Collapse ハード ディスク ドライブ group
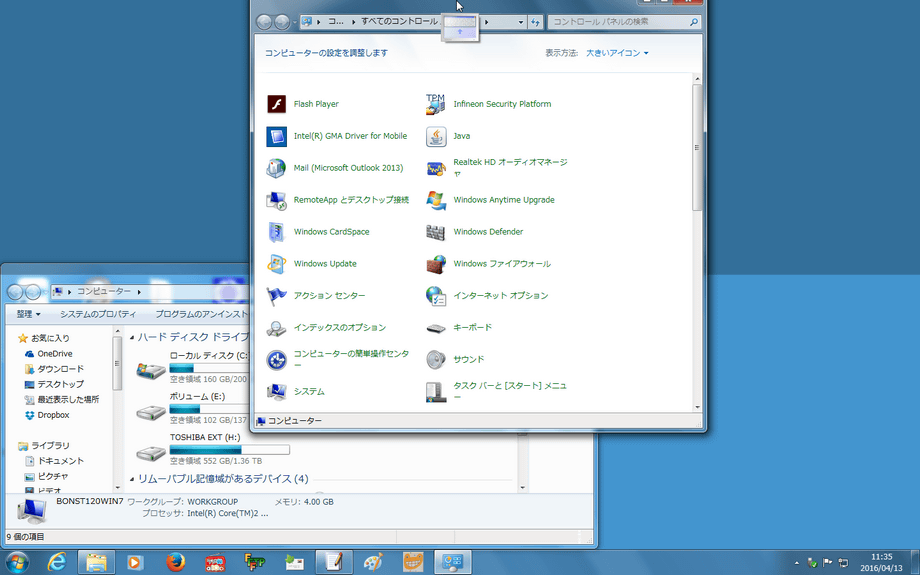920x575 pixels. [132, 337]
